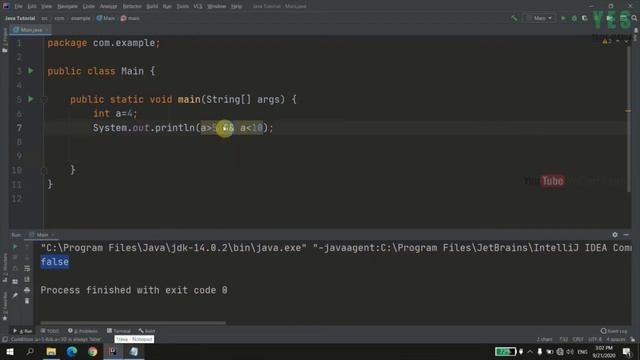
Task: Open the Windows Start menu
Action: [9, 351]
